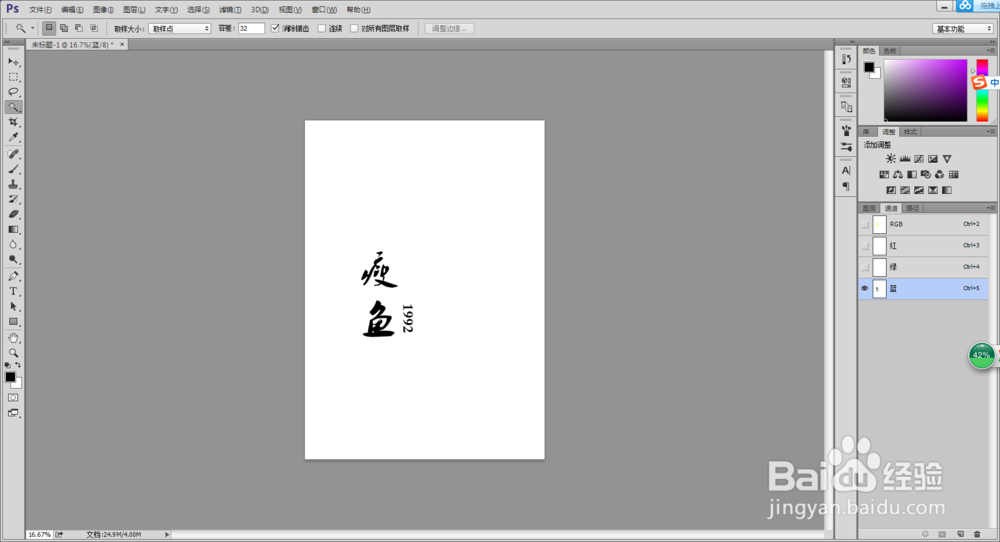
Task: Load channel as selection icon
Action: pos(926,534)
